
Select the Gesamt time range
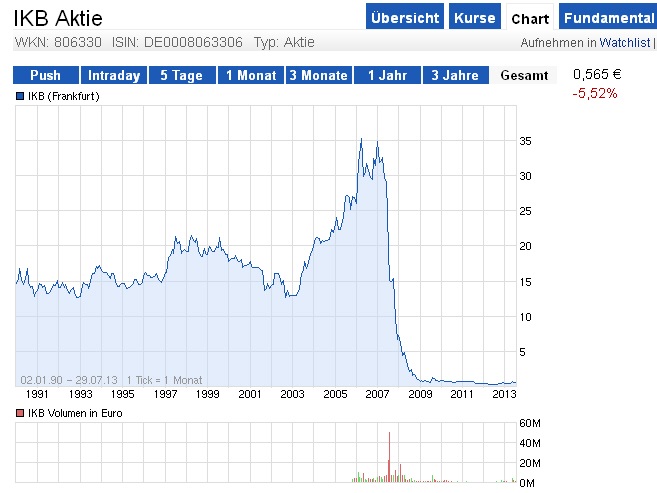[x=524, y=75]
